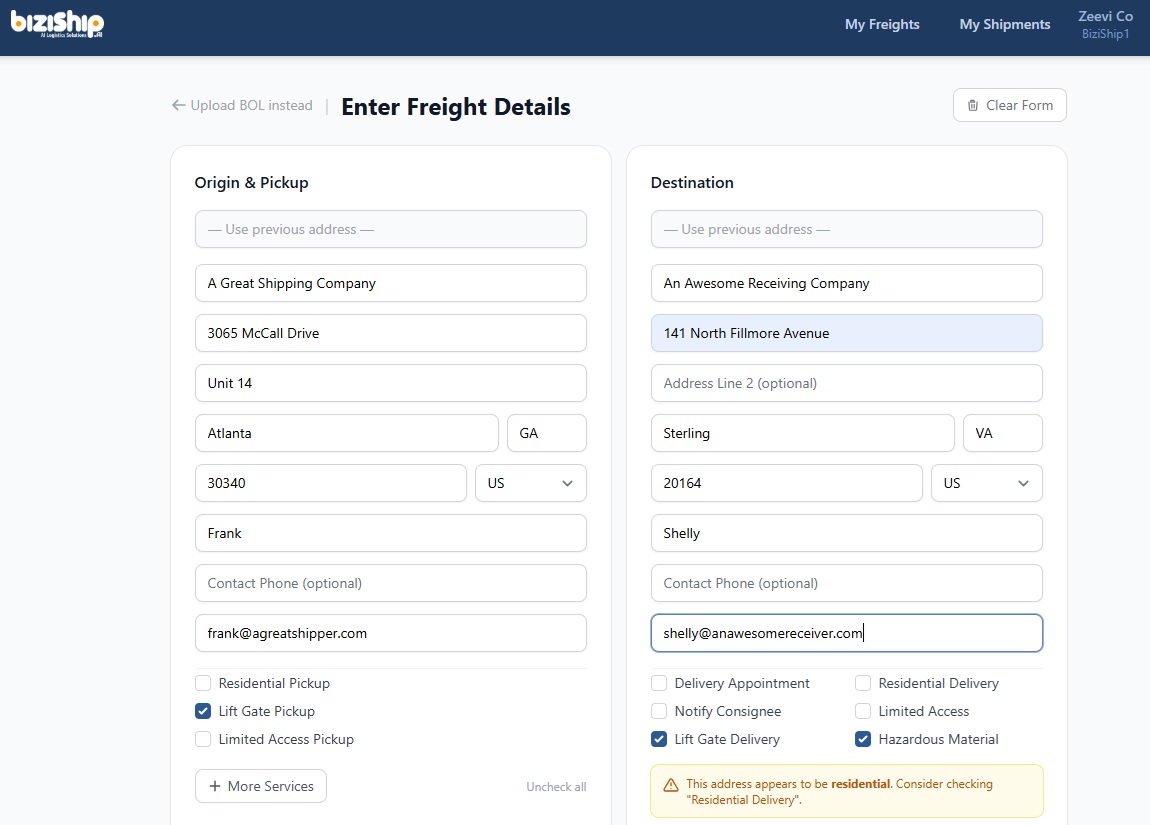Open My Freights page
The image size is (1150, 825).
tap(882, 24)
